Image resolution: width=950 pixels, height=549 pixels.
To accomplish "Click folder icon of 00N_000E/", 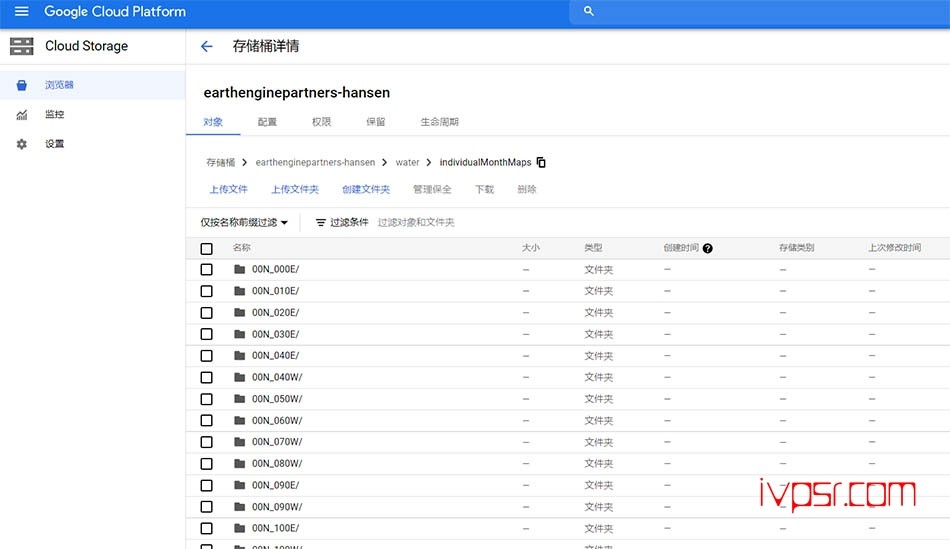I will (x=239, y=269).
